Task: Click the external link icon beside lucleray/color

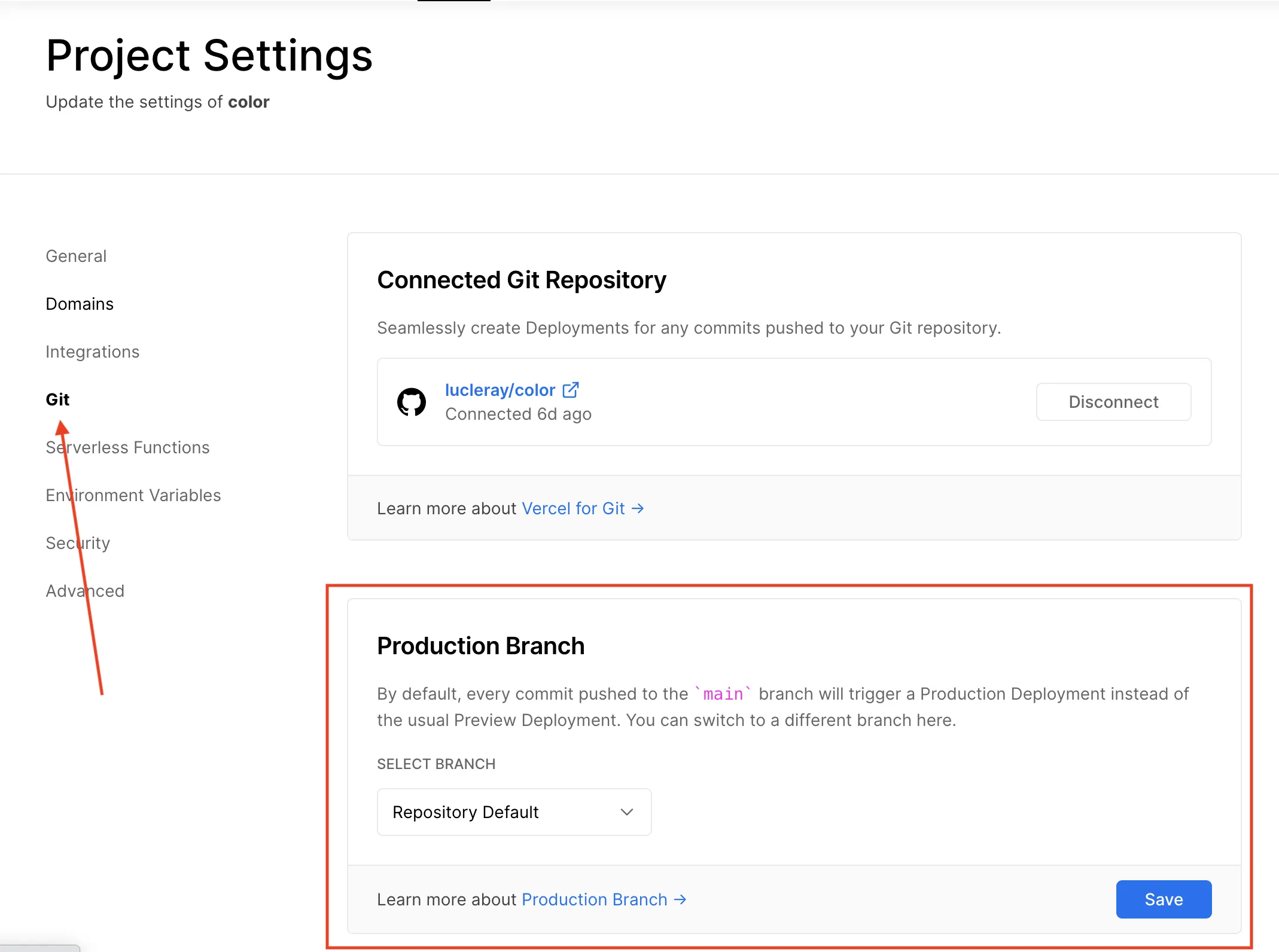Action: 571,390
